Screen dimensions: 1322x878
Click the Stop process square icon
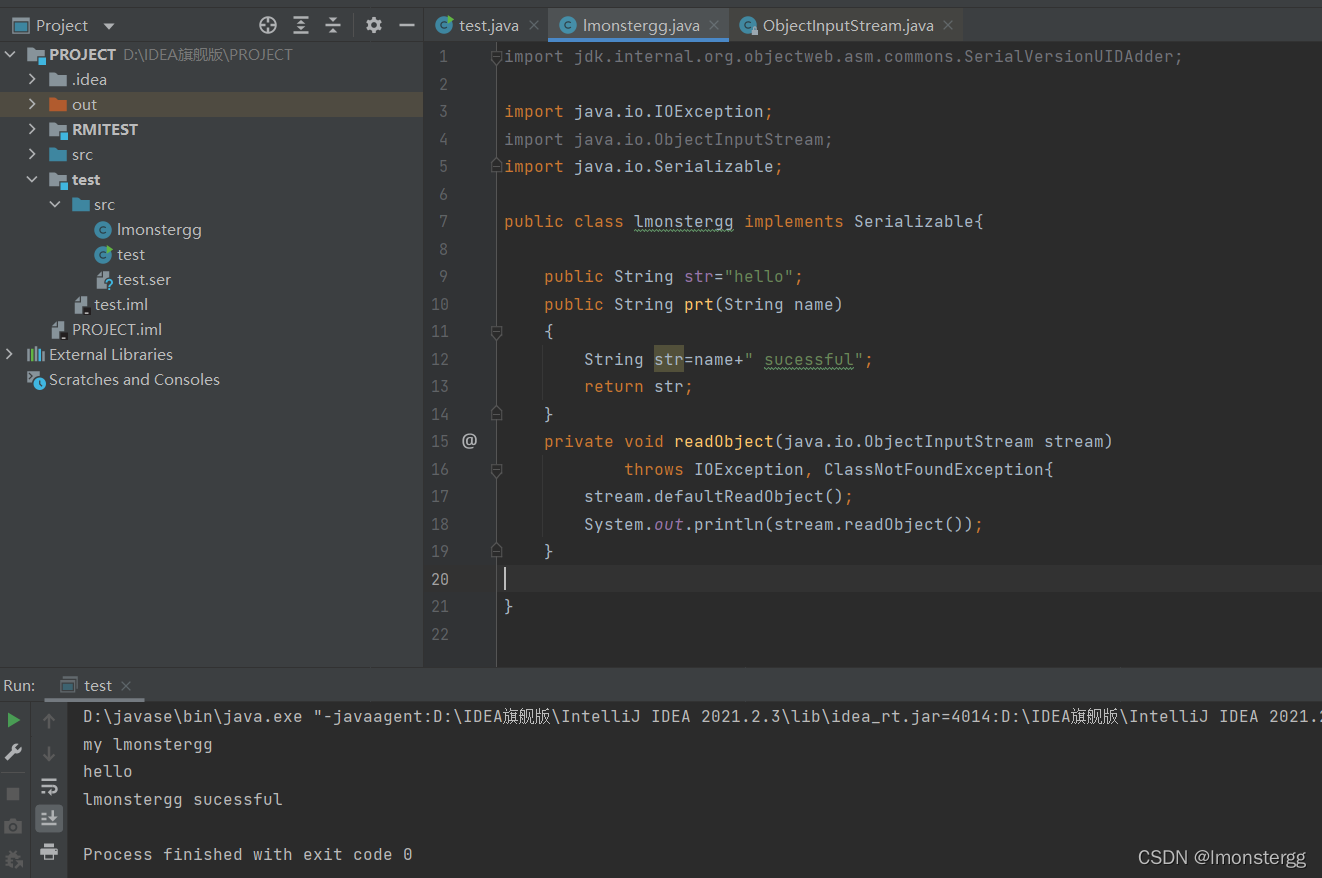pyautogui.click(x=13, y=793)
